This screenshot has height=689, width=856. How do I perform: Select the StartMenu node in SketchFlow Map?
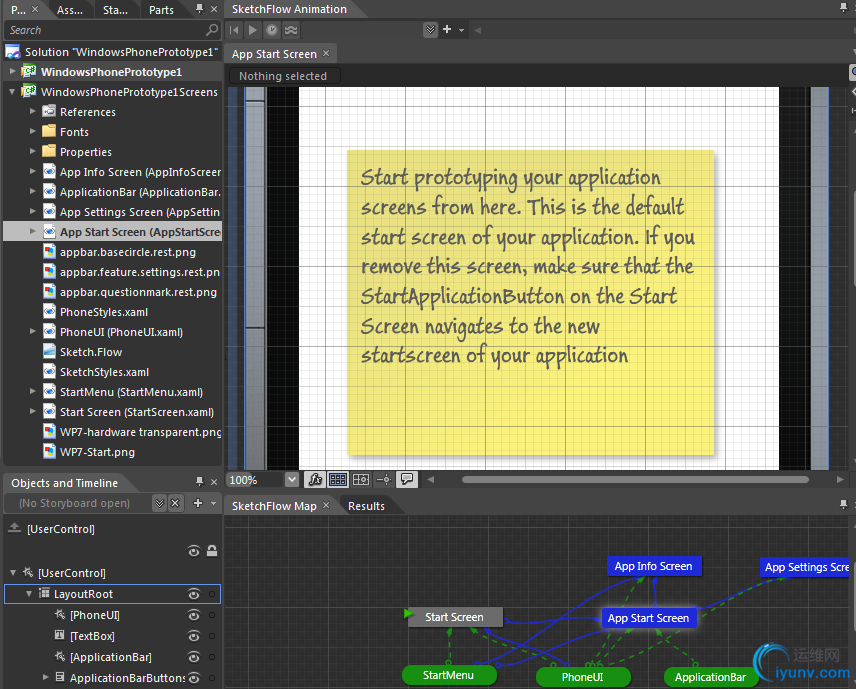[x=448, y=676]
